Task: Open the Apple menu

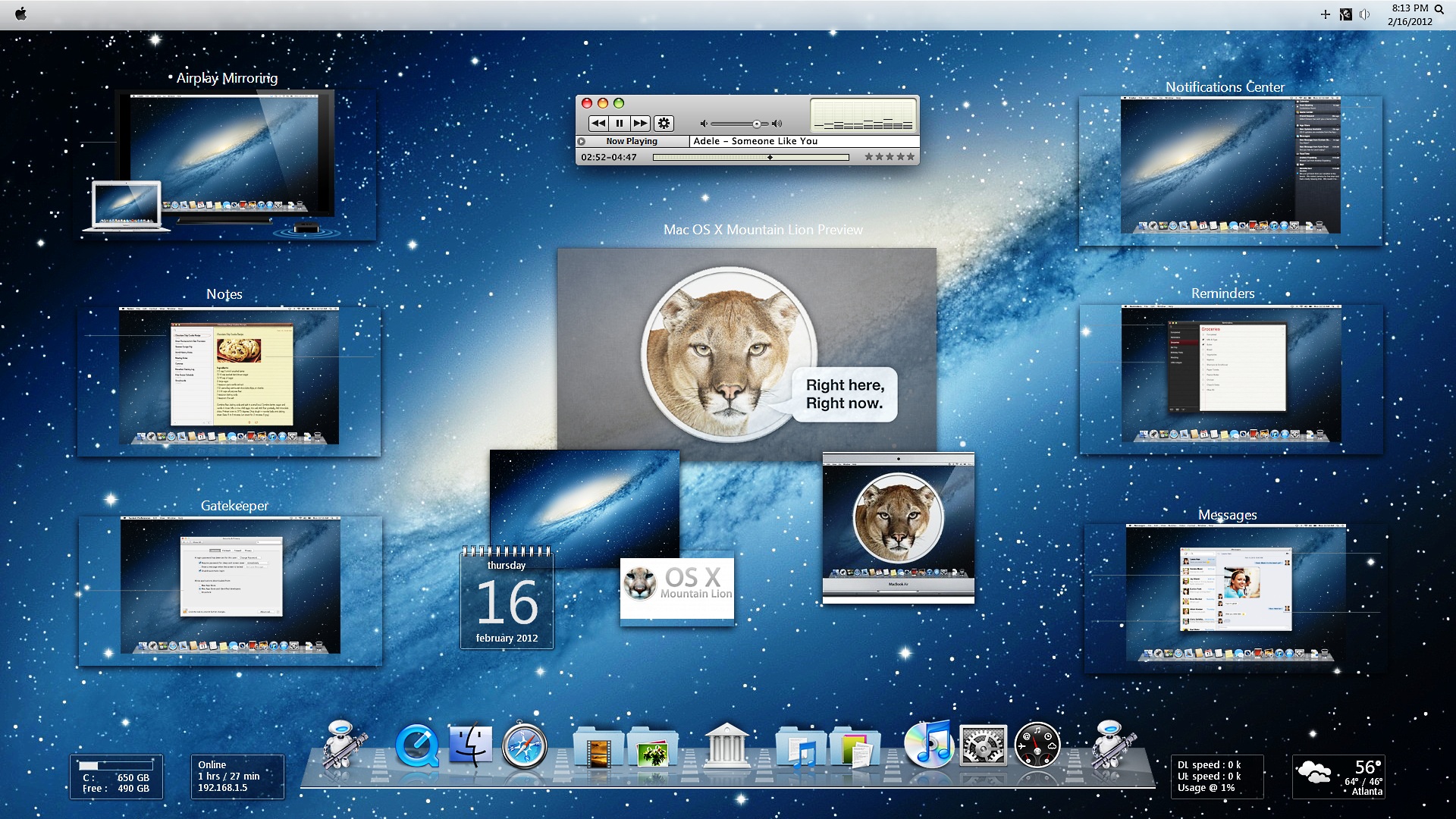Action: click(20, 14)
